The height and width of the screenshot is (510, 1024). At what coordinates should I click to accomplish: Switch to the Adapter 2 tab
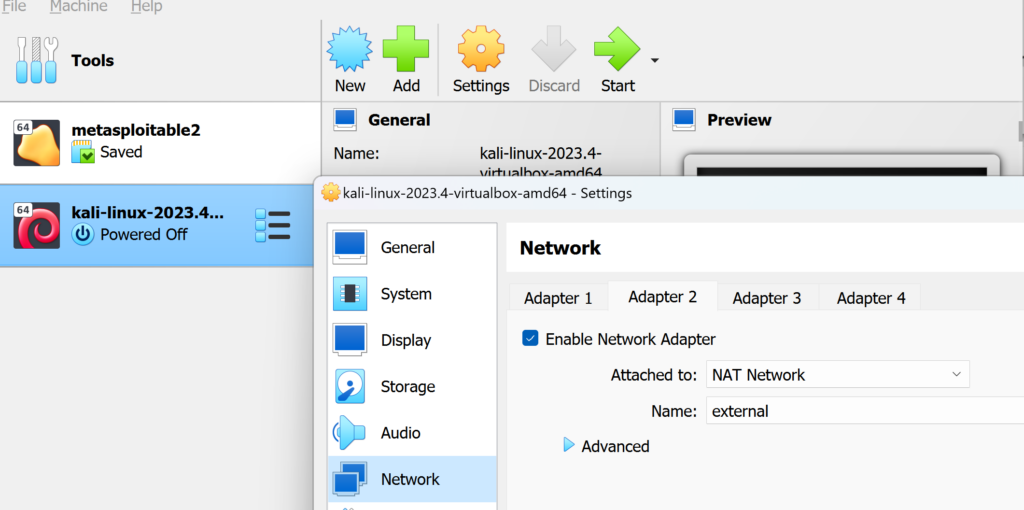[x=663, y=296]
